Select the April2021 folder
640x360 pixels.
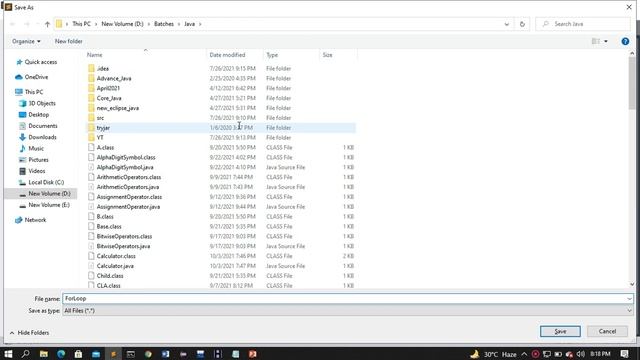tap(108, 88)
